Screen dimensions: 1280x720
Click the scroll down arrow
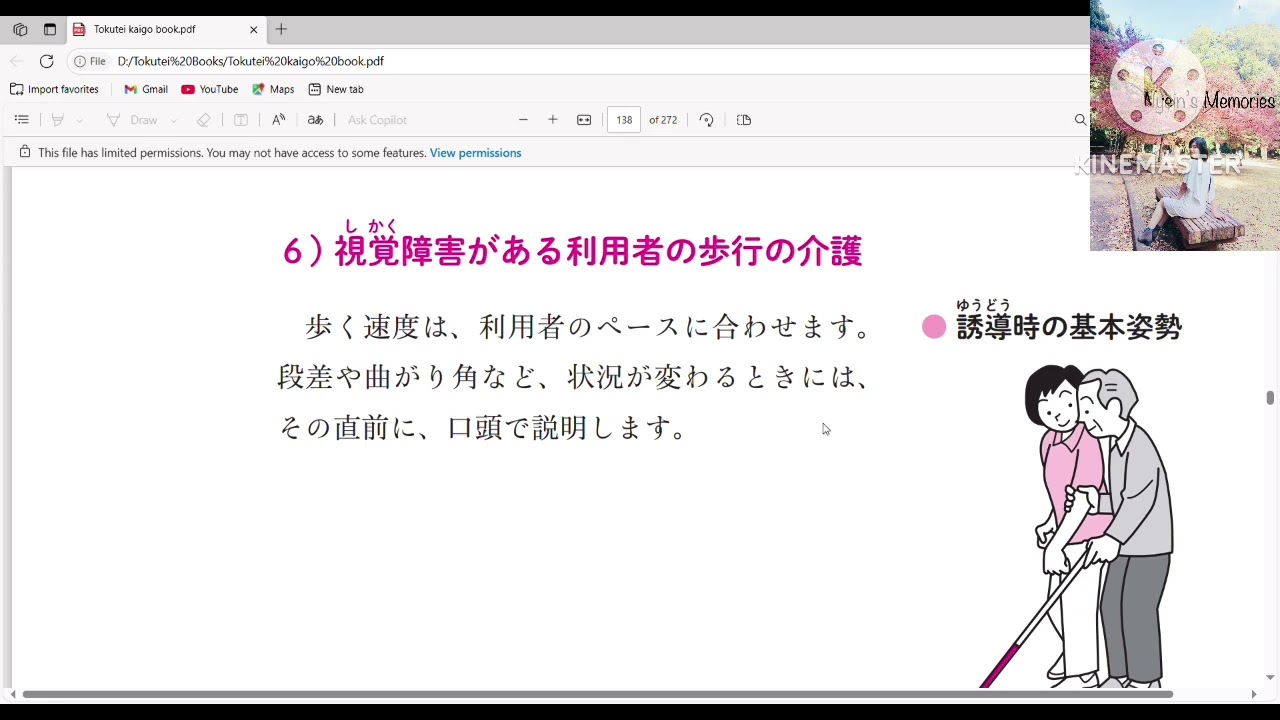click(x=1270, y=678)
